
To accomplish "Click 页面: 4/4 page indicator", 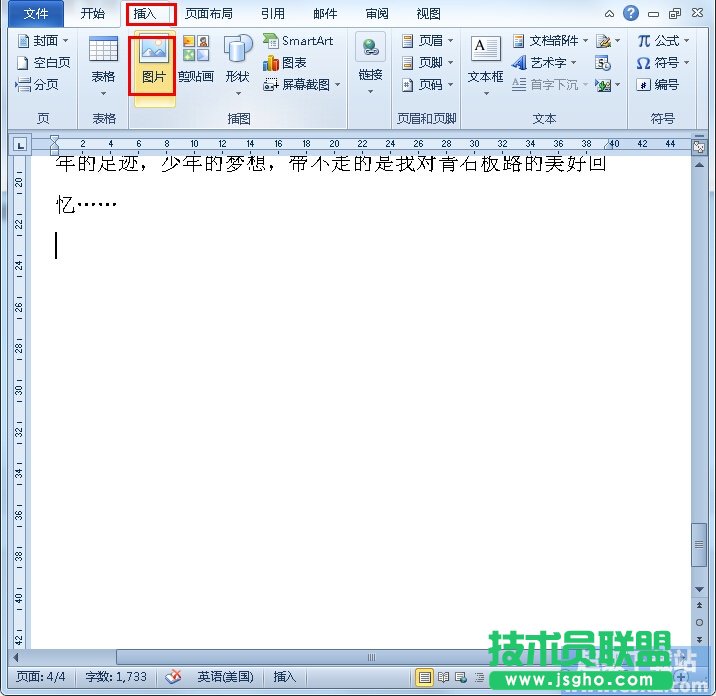I will [41, 676].
